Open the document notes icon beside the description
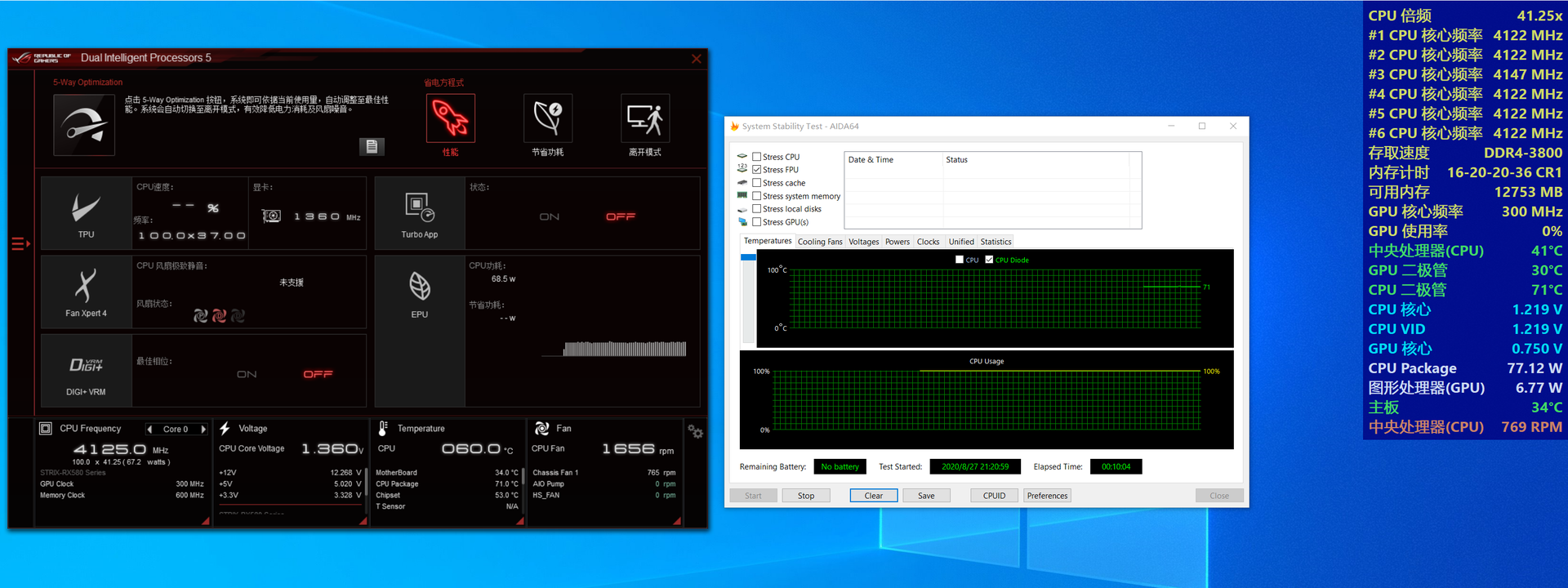Screen dimensions: 1568x588 click(x=372, y=146)
